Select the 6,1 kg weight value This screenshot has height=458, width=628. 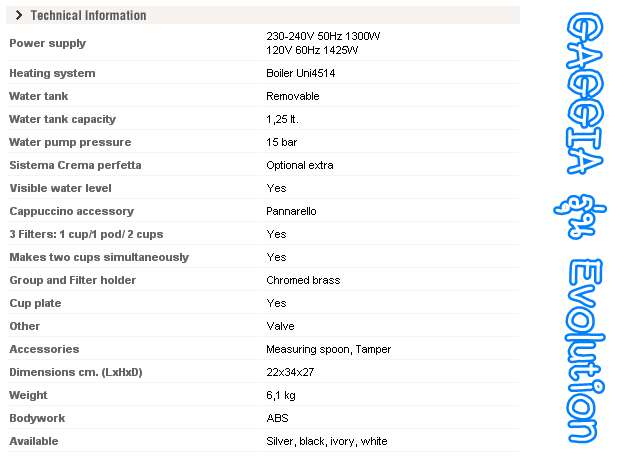point(282,395)
